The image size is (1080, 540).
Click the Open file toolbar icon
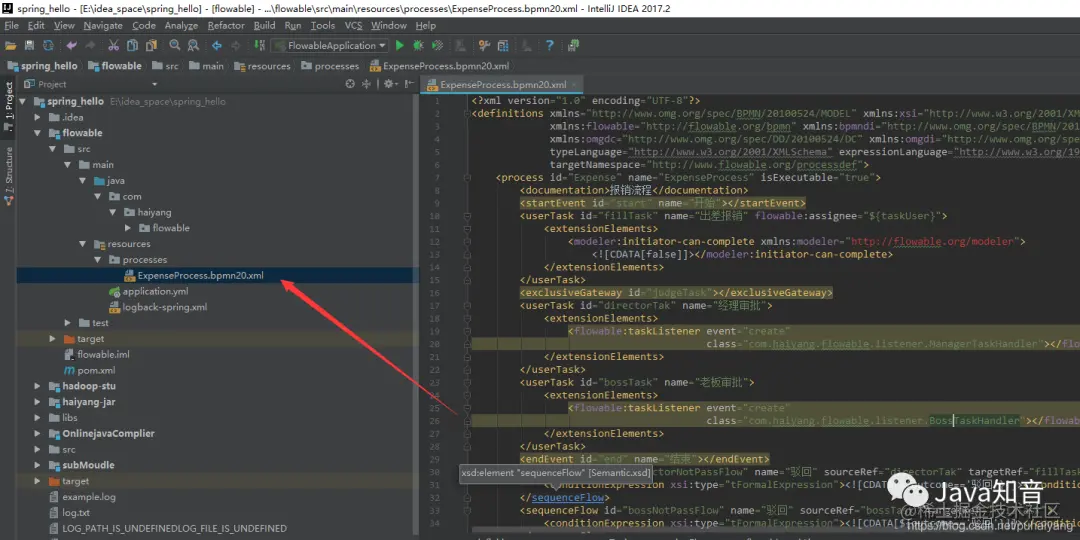tap(10, 45)
